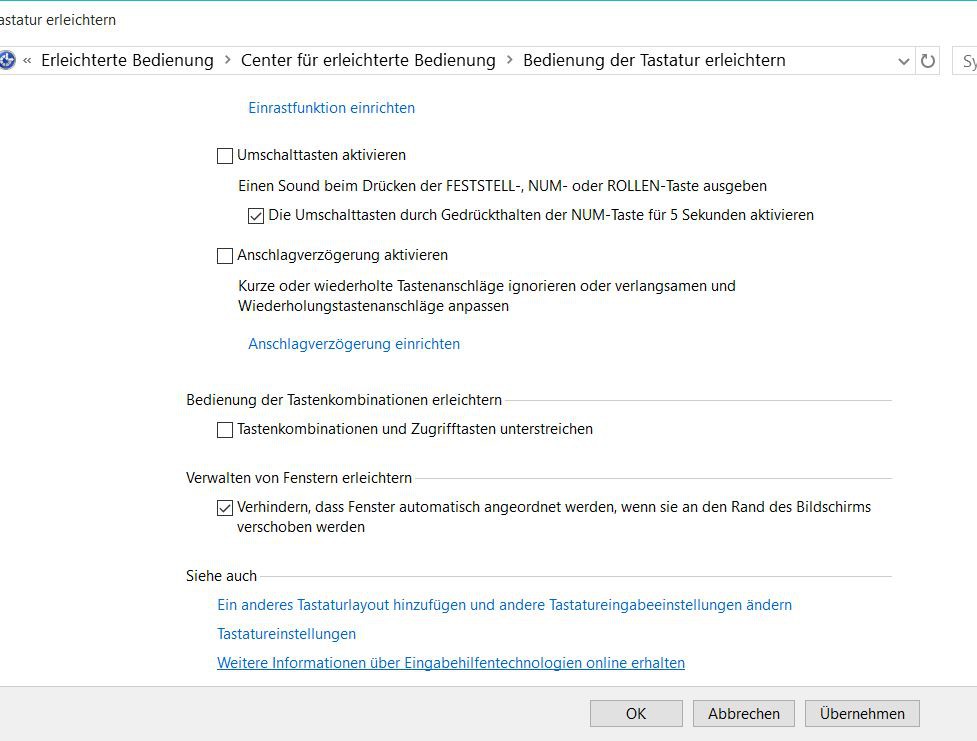Click the link to add another keyboard layout
The width and height of the screenshot is (977, 741).
[504, 604]
